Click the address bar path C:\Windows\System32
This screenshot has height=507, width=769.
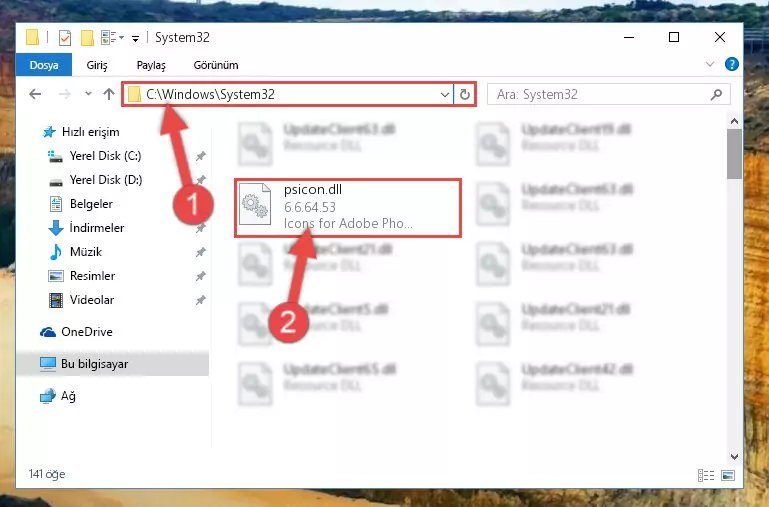[x=210, y=94]
